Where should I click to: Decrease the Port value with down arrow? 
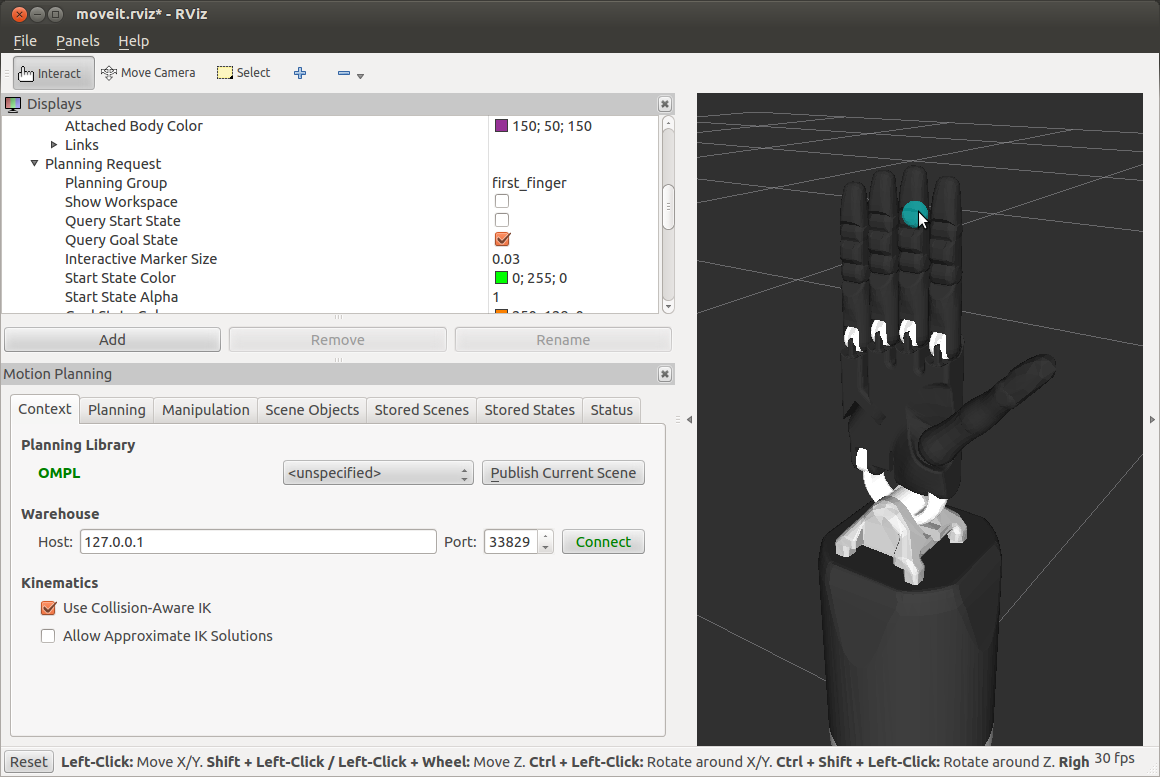coord(545,548)
